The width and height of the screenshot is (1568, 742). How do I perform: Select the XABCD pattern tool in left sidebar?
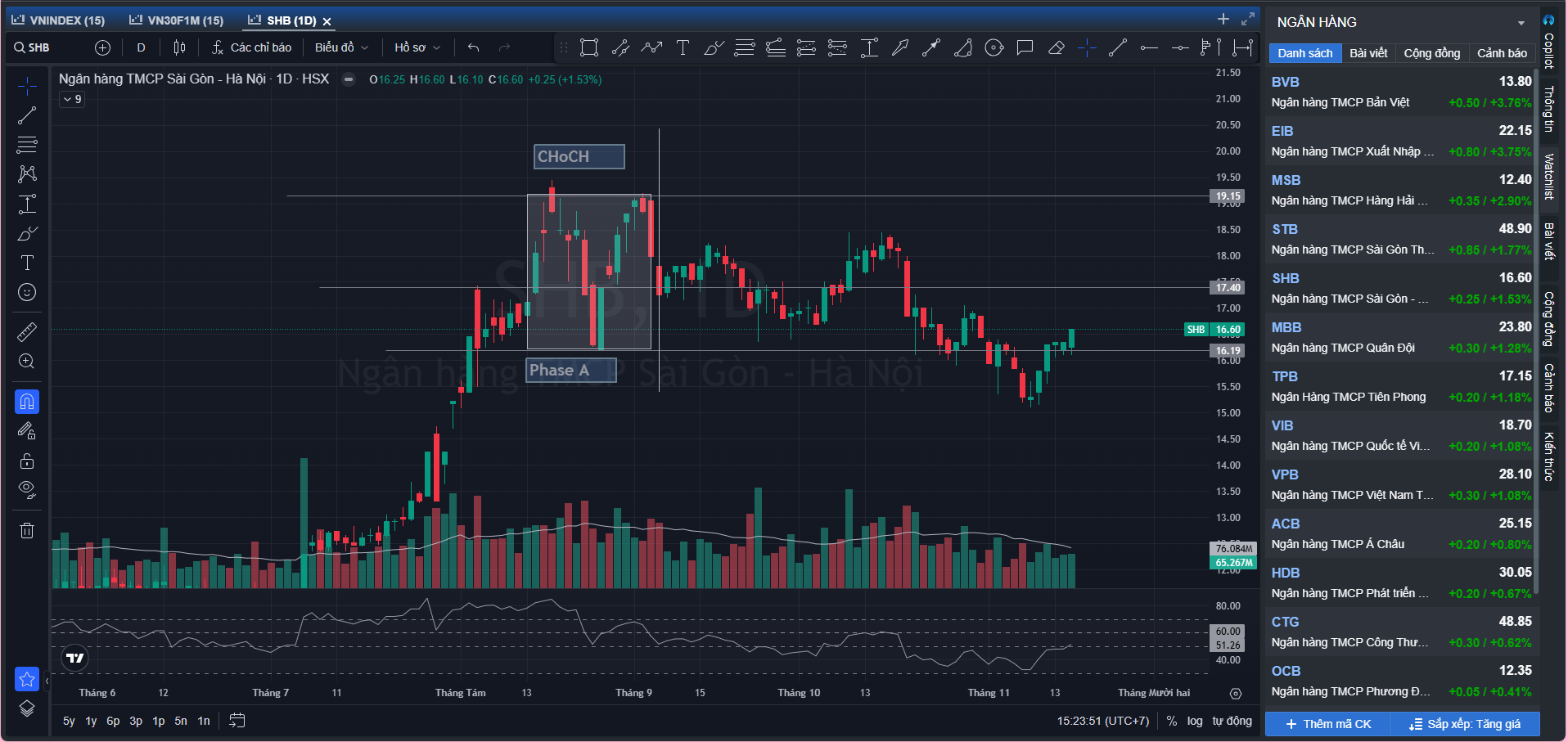tap(27, 174)
